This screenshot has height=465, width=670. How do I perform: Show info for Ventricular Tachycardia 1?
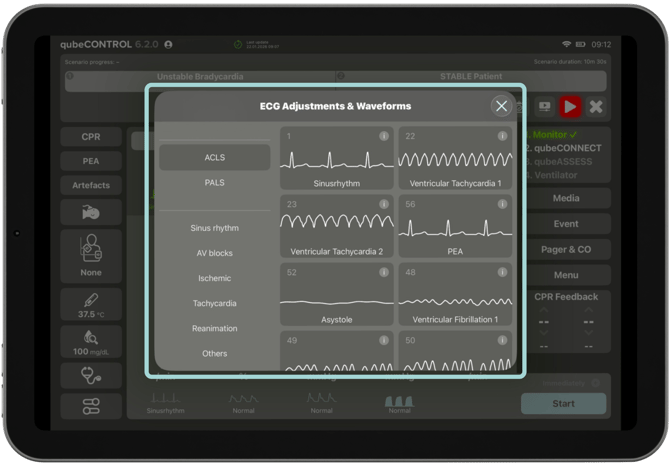501,136
